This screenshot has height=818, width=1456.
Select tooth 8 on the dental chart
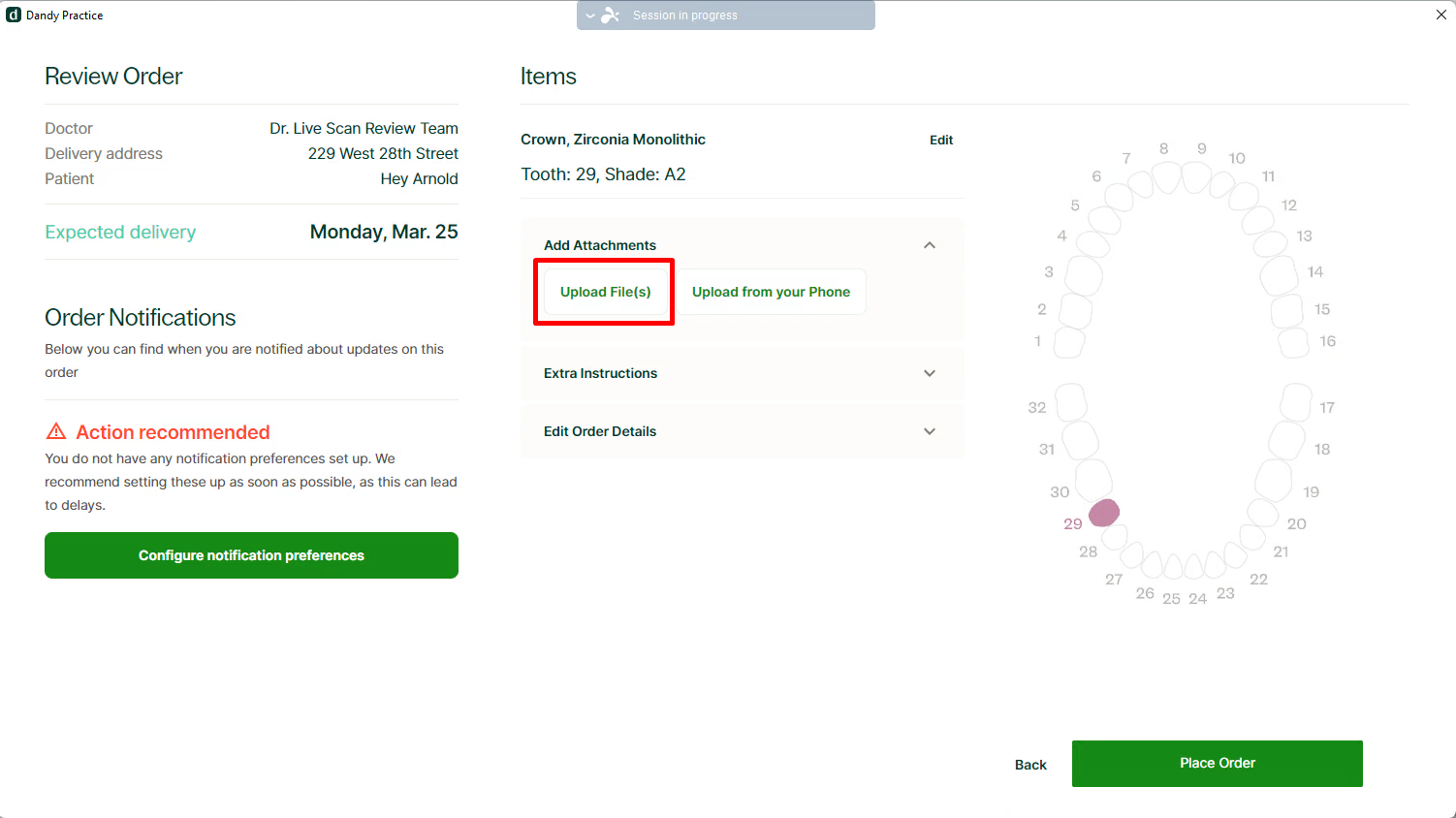(x=1167, y=176)
